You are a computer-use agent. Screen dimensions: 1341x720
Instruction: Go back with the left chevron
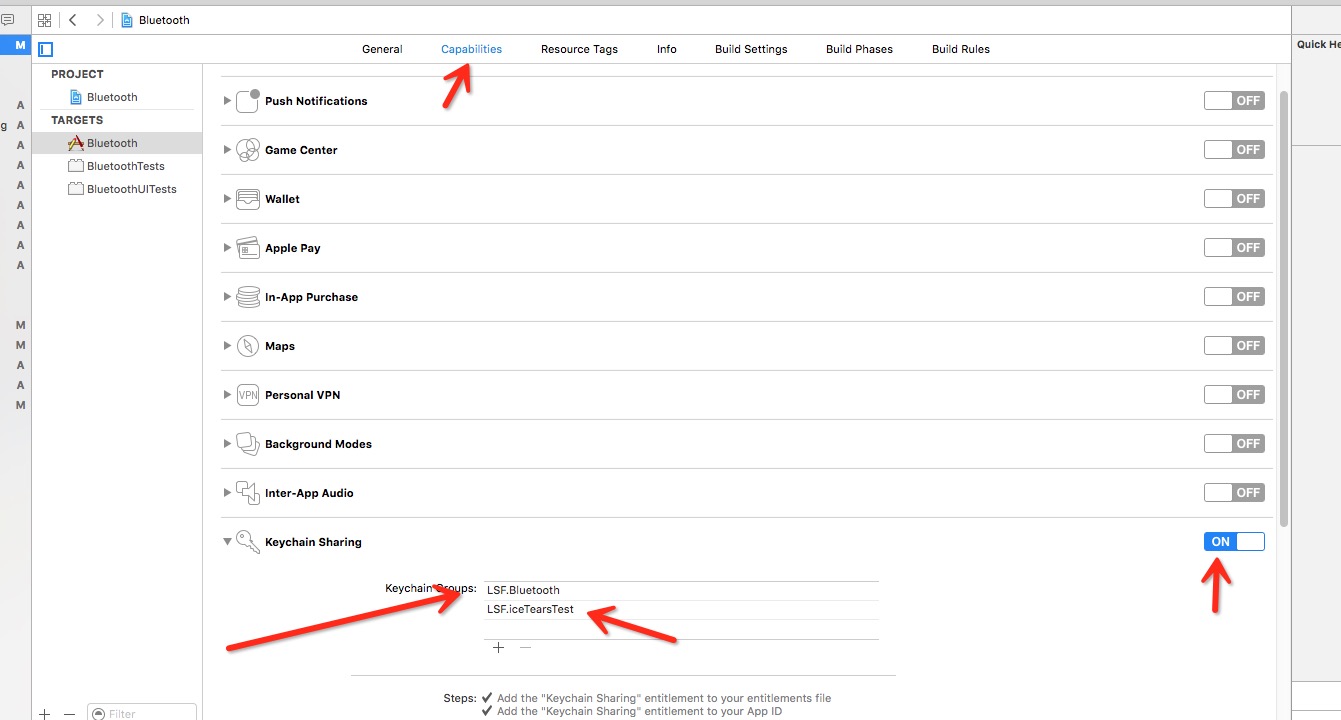pyautogui.click(x=73, y=20)
